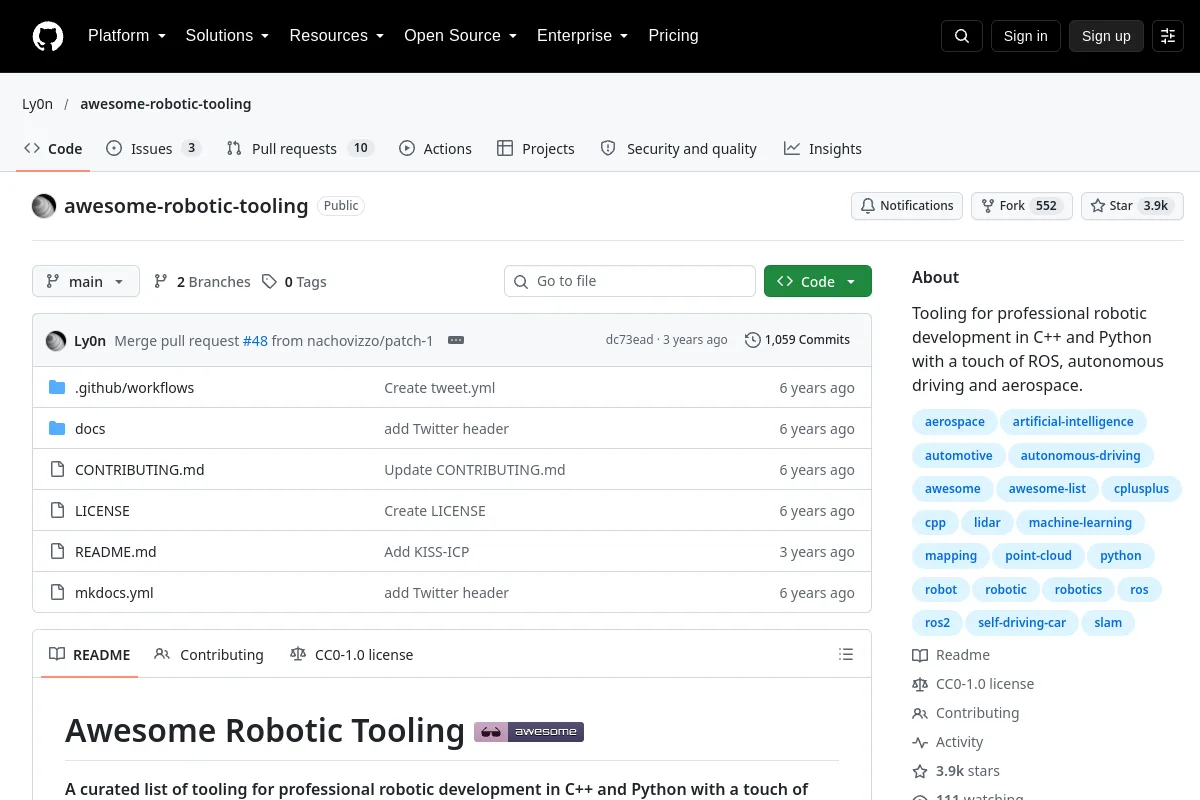Open the main branch selector dropdown
1200x800 pixels.
pos(86,282)
